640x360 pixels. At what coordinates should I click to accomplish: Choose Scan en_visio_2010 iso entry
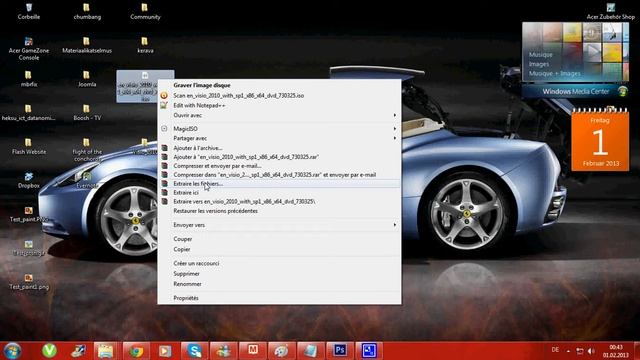click(279, 96)
